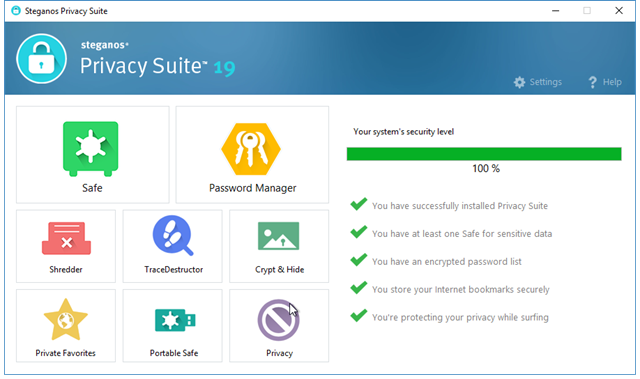The height and width of the screenshot is (379, 640).
Task: Select 'protecting your privacy while surfing' item
Action: 460,317
